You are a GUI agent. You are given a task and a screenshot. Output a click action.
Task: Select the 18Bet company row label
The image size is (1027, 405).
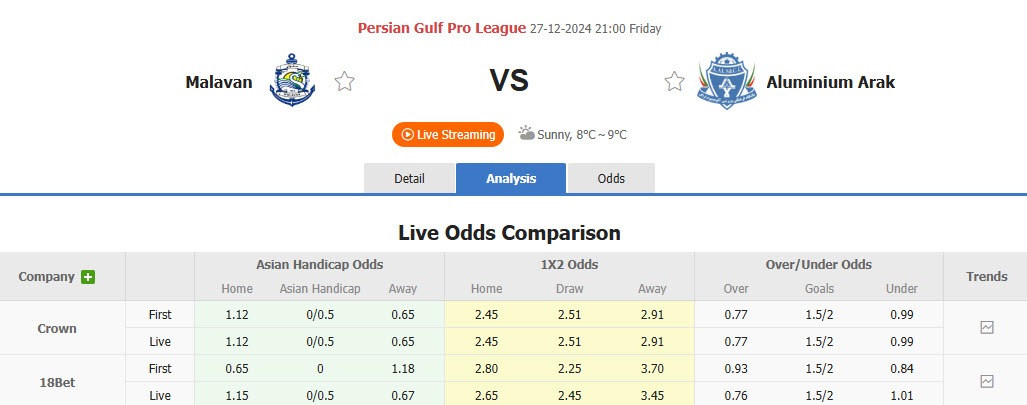pyautogui.click(x=57, y=381)
